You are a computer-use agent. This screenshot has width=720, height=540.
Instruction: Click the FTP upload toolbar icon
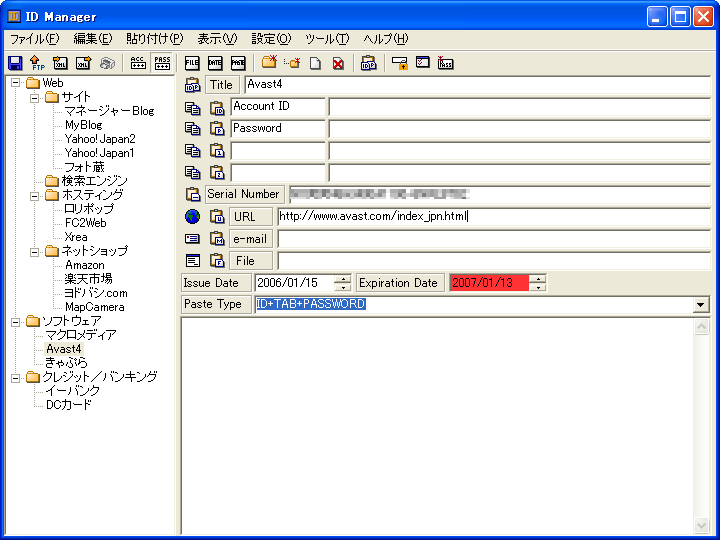[37, 63]
